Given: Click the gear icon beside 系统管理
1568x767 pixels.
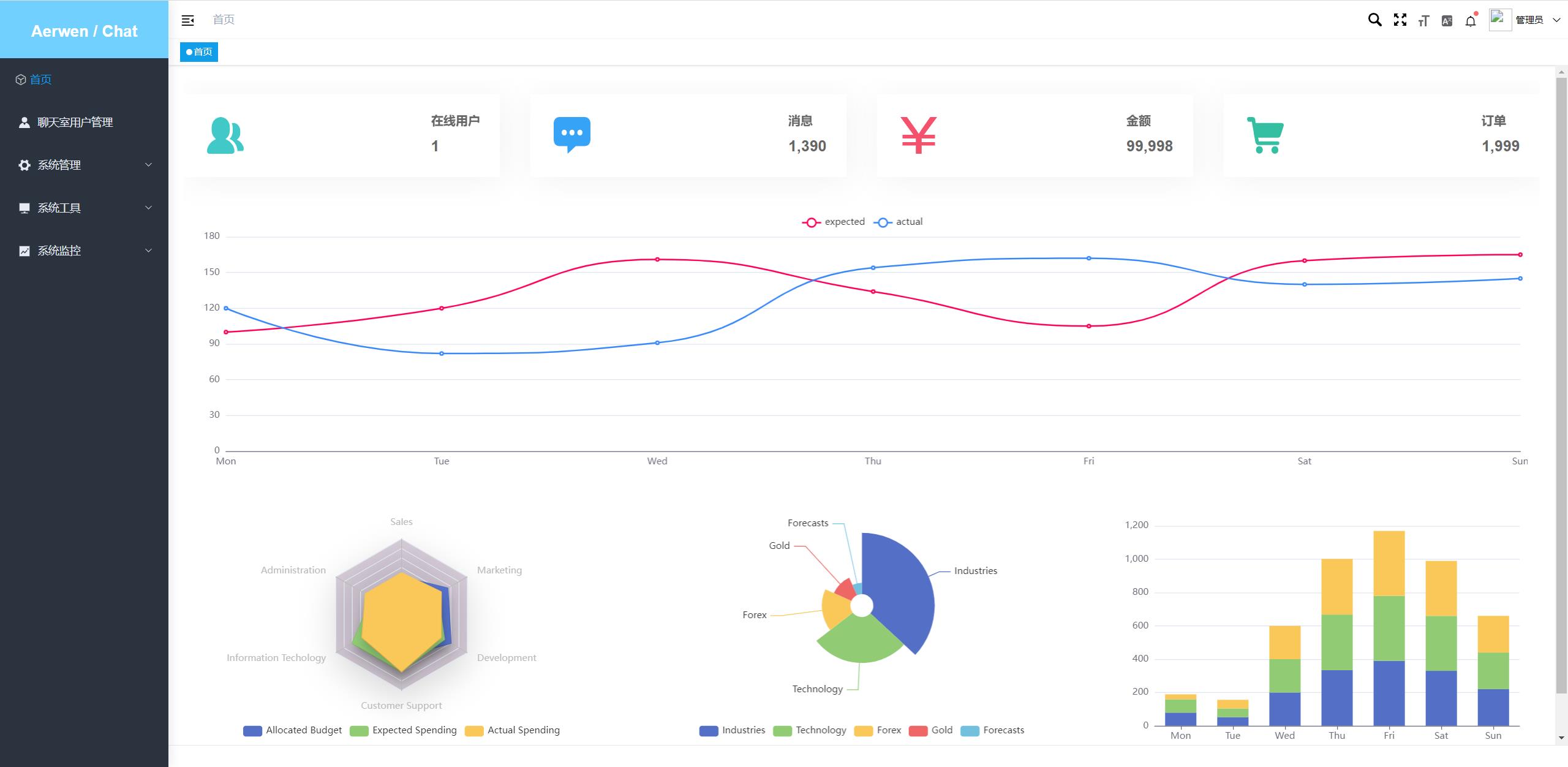Looking at the screenshot, I should point(24,165).
